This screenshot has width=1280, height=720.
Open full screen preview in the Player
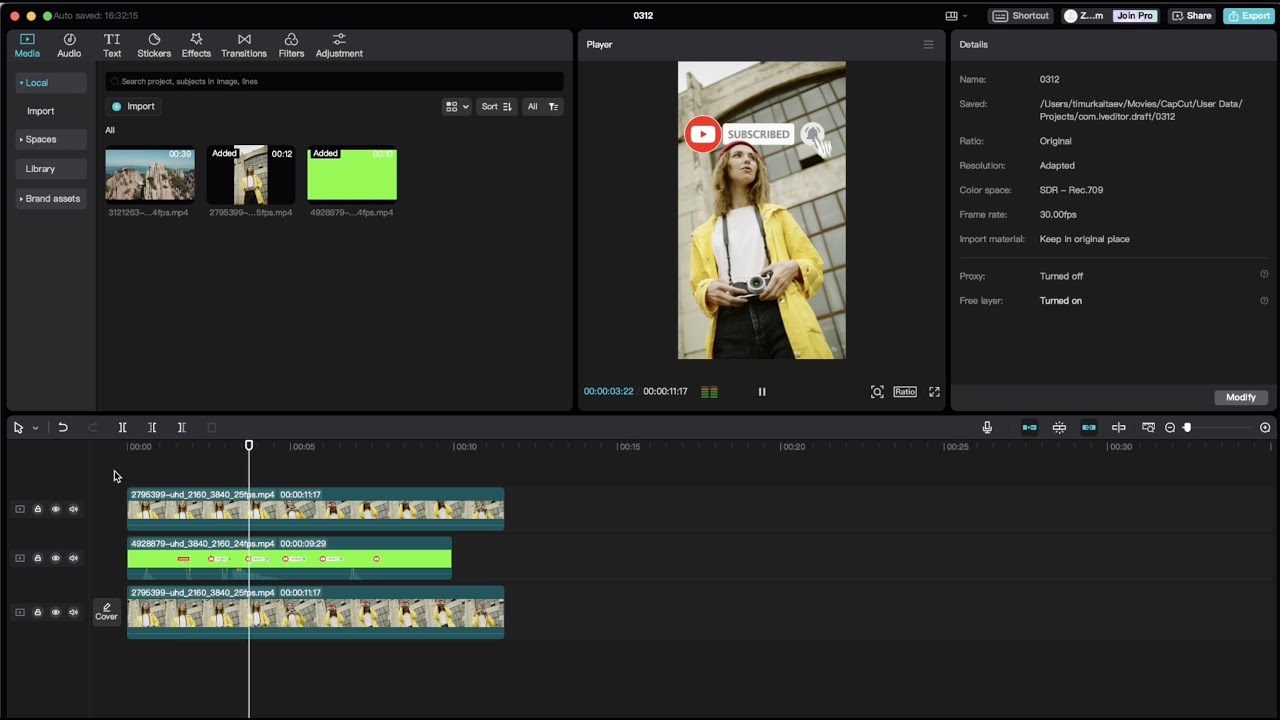pos(934,392)
